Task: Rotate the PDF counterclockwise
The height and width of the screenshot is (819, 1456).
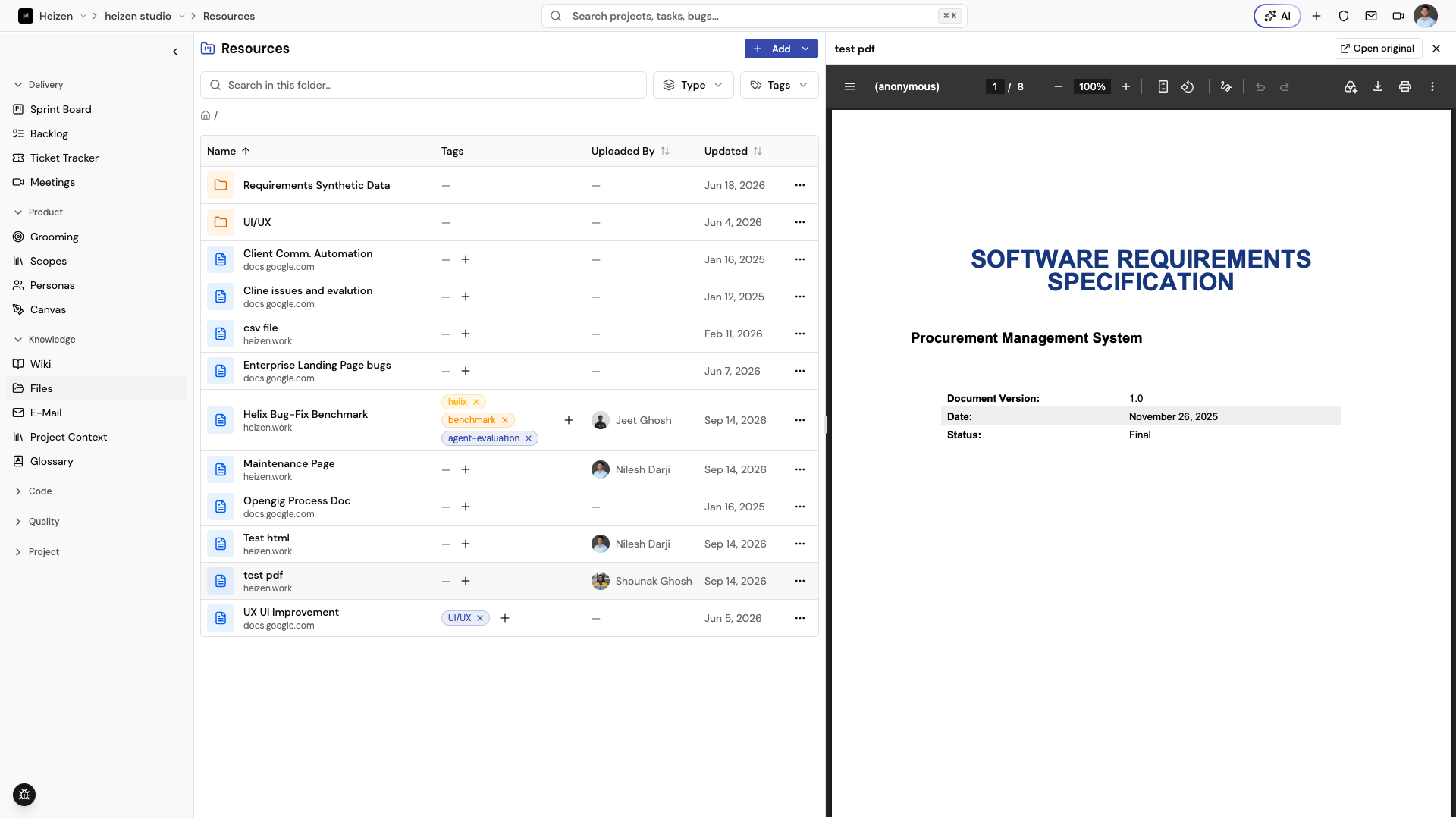Action: pyautogui.click(x=1188, y=86)
